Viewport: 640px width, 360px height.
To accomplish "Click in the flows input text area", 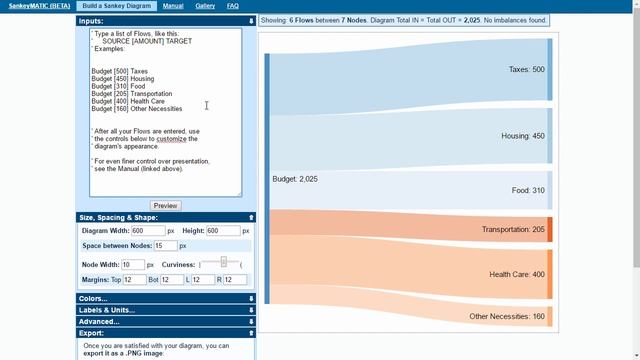I will [x=166, y=113].
